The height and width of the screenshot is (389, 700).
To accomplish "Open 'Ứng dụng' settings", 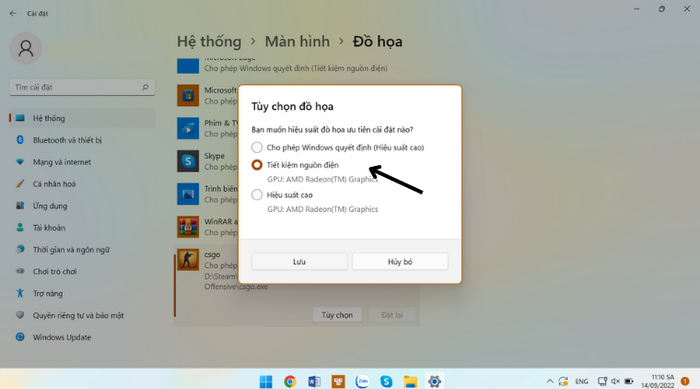I will tap(82, 206).
